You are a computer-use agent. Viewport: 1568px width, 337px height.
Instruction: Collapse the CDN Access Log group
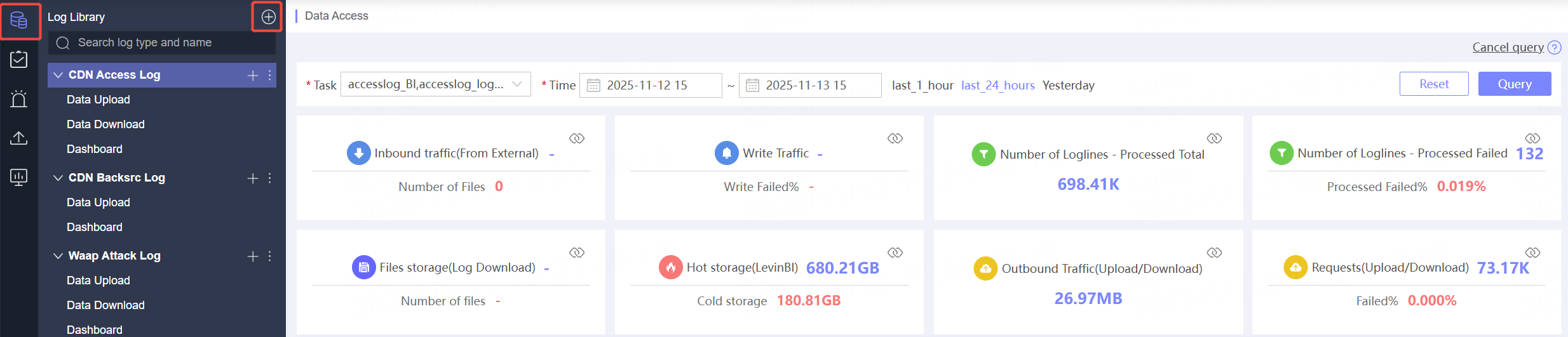click(58, 75)
